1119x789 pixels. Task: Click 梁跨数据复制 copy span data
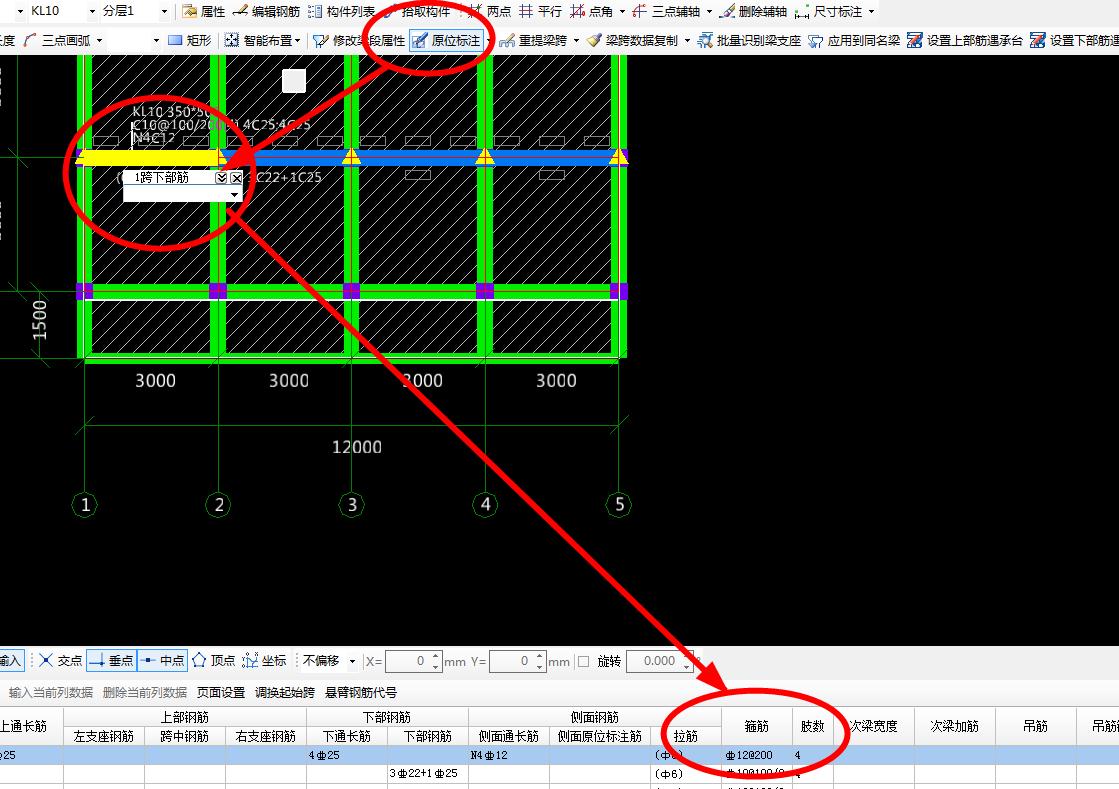tap(632, 41)
